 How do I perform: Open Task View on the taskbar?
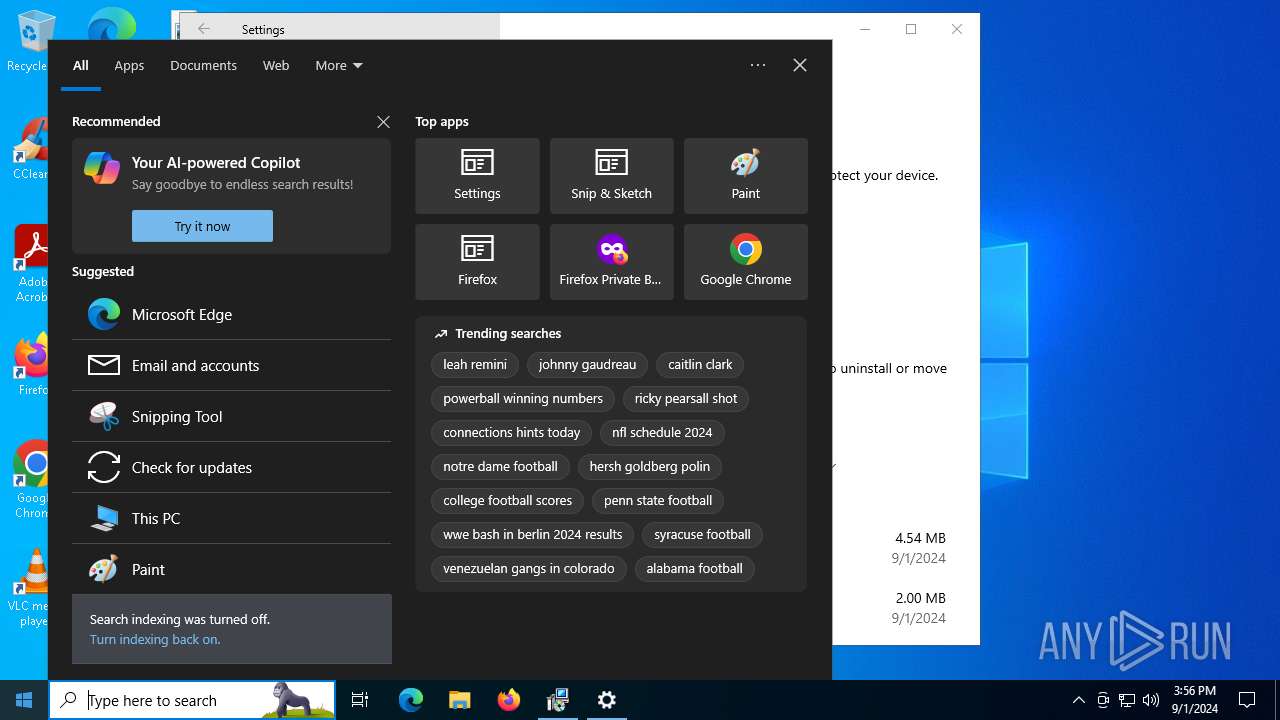click(360, 700)
